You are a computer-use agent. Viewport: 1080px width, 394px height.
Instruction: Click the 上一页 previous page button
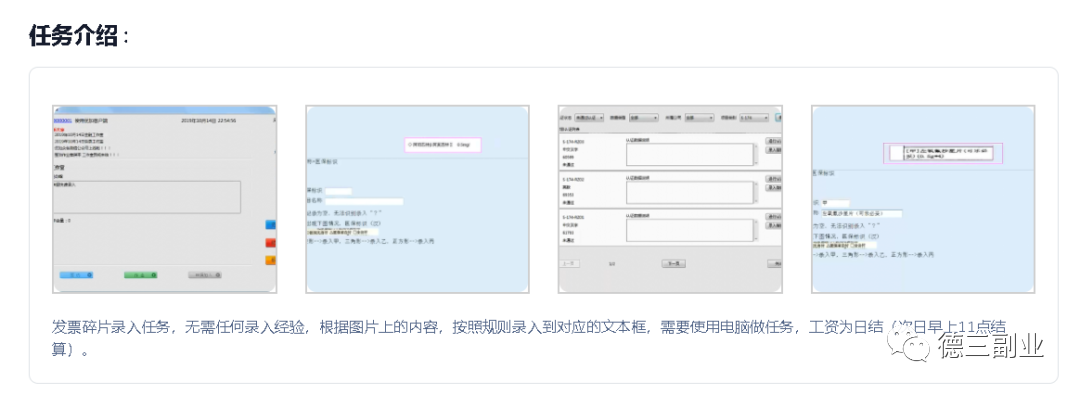click(570, 264)
